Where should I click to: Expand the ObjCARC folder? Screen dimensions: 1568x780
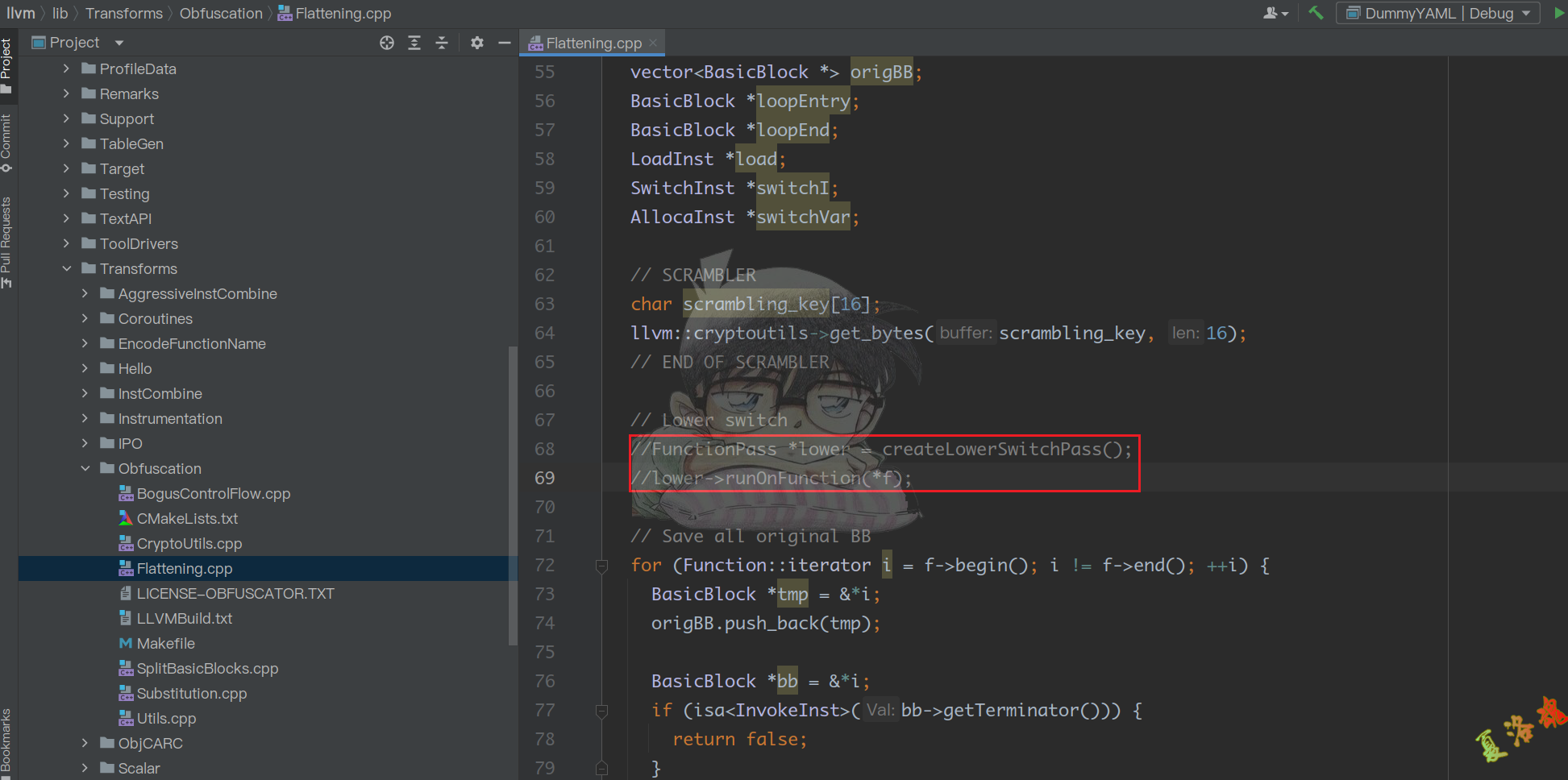(85, 743)
